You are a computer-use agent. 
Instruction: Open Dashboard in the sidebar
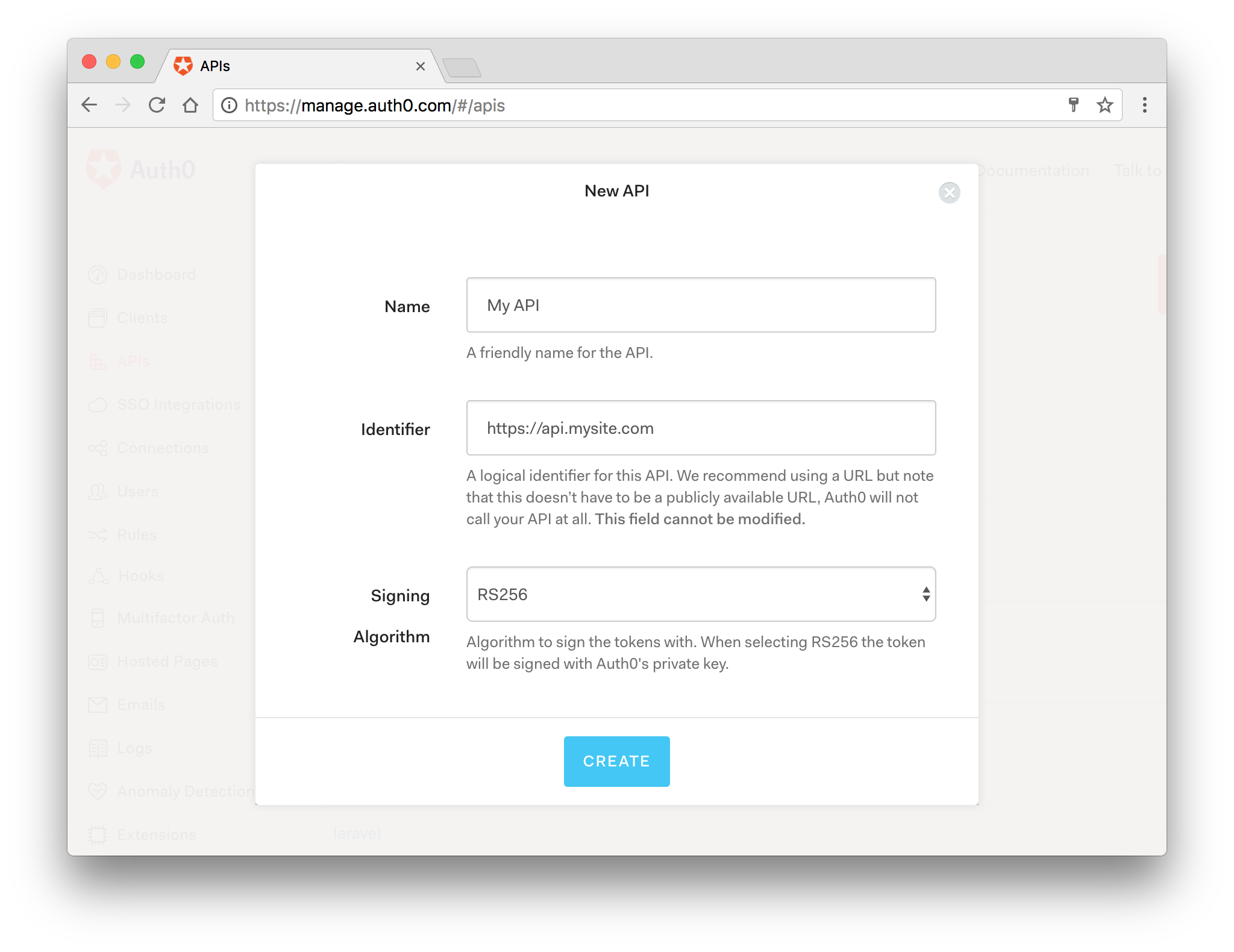[142, 275]
